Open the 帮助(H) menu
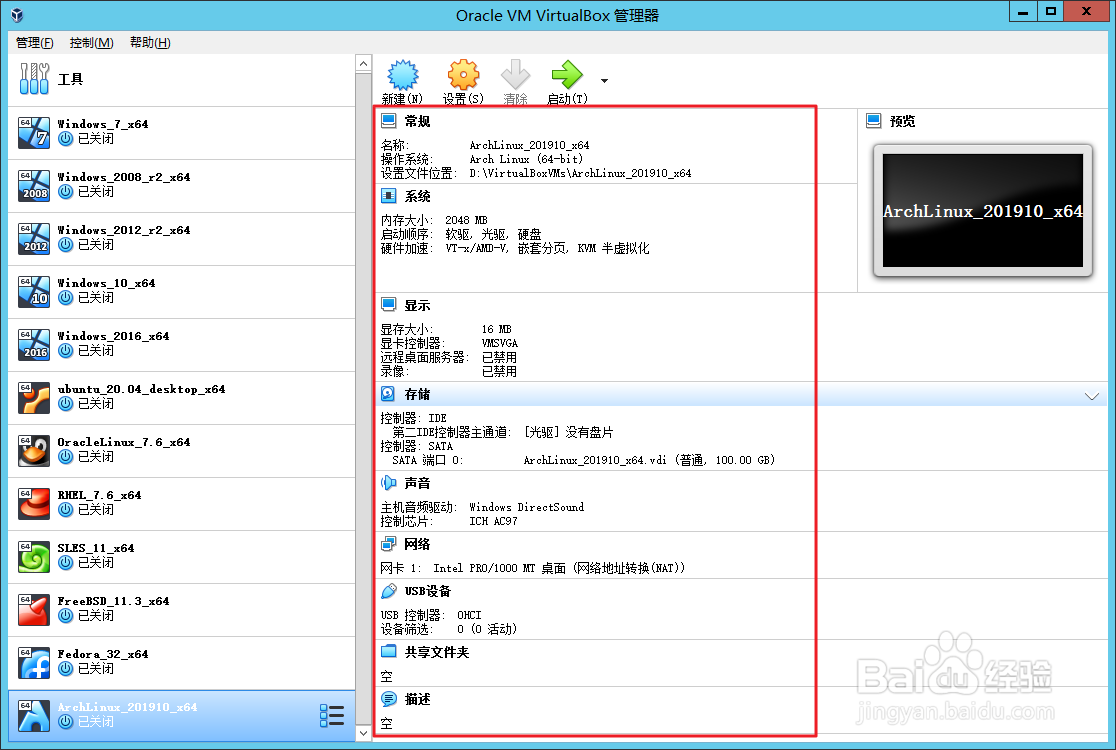Screen dimensions: 1116x750 pyautogui.click(x=148, y=43)
